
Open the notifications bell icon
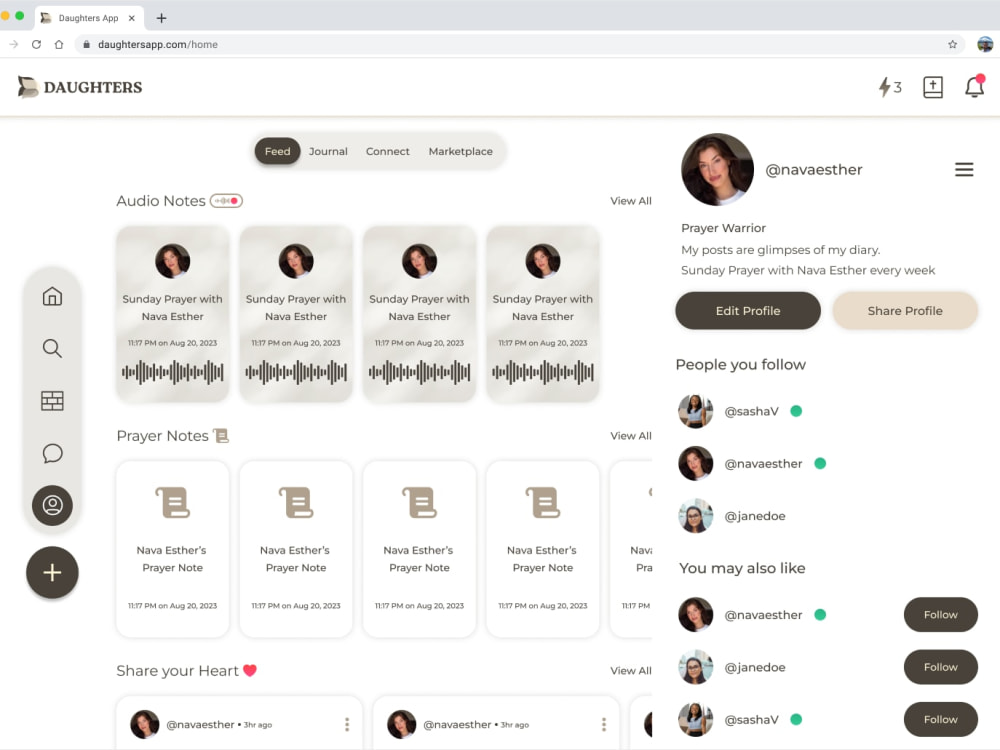[974, 86]
